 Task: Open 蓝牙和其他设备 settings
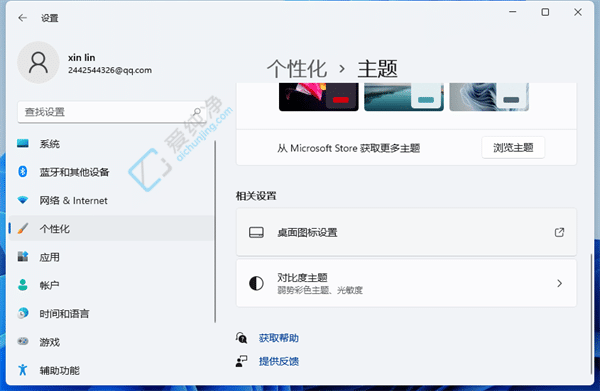click(111, 172)
